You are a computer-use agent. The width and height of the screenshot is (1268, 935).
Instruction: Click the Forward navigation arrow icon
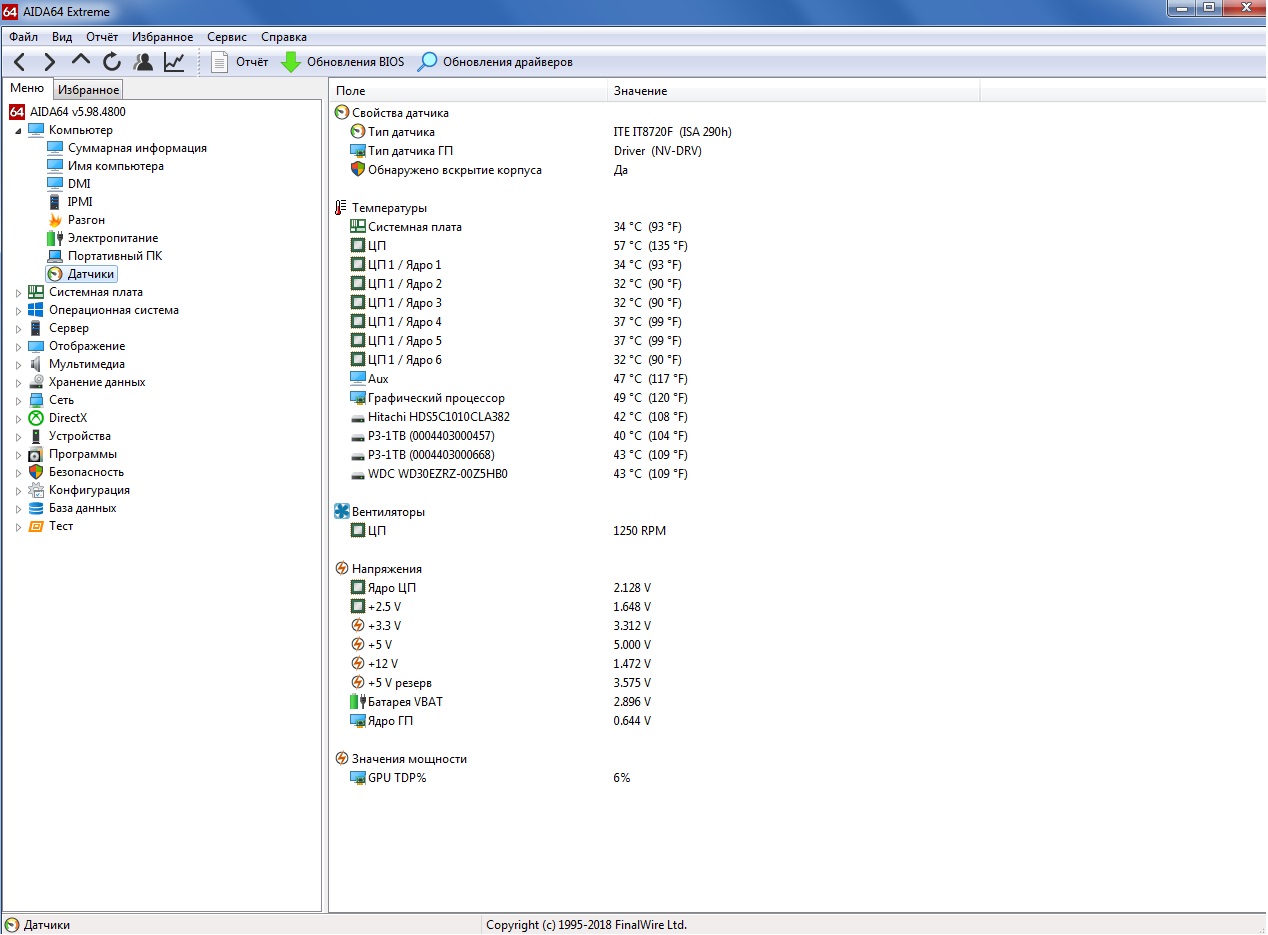(49, 62)
